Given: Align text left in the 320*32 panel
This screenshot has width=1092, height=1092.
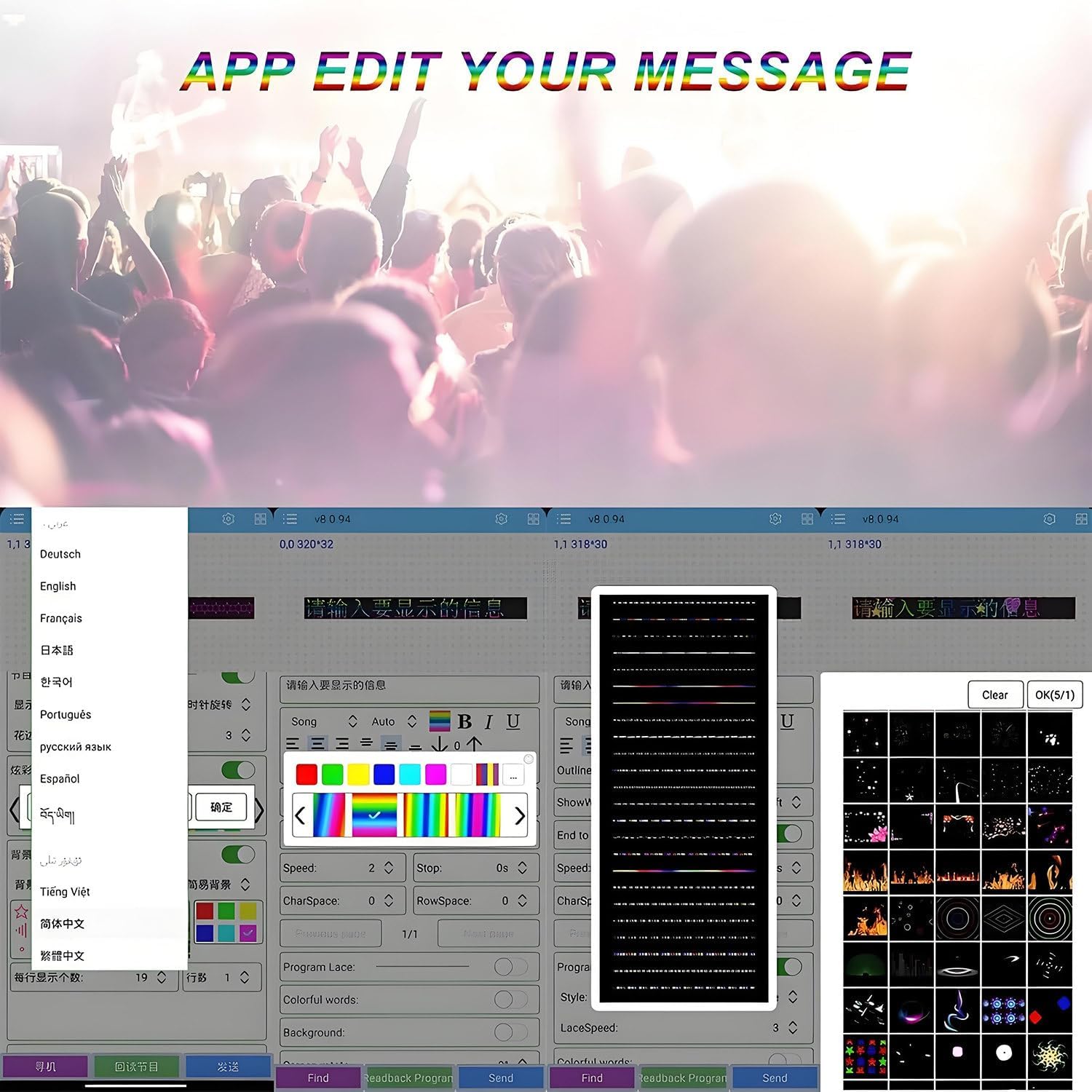Looking at the screenshot, I should pyautogui.click(x=293, y=744).
